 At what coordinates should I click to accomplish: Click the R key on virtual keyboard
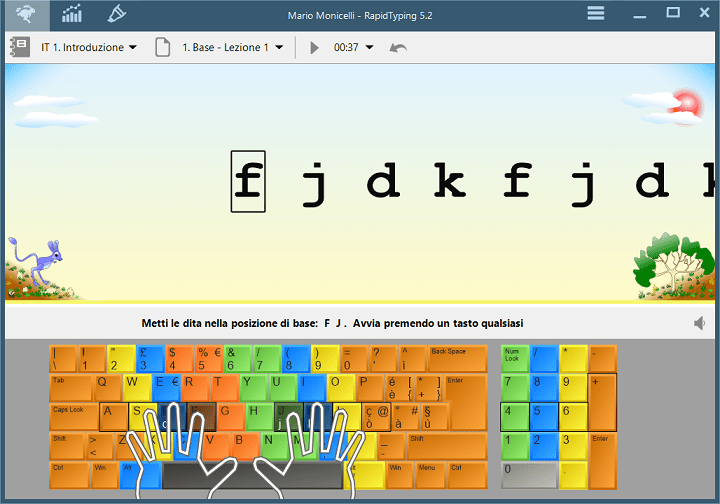point(195,387)
